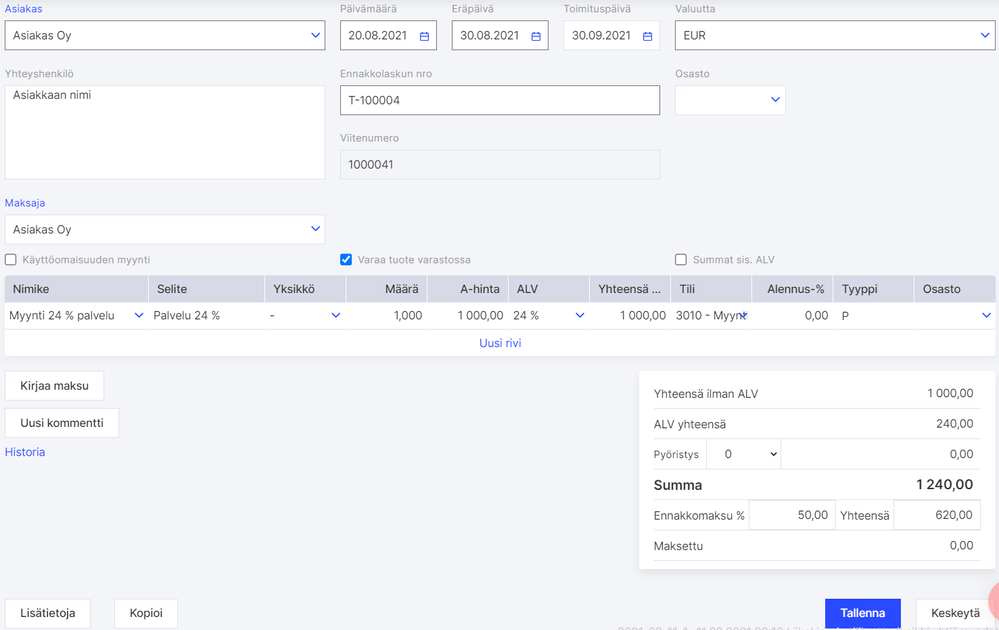Screen dimensions: 999x630
Task: Click the Määrä cell 1,000
Action: pyautogui.click(x=387, y=315)
